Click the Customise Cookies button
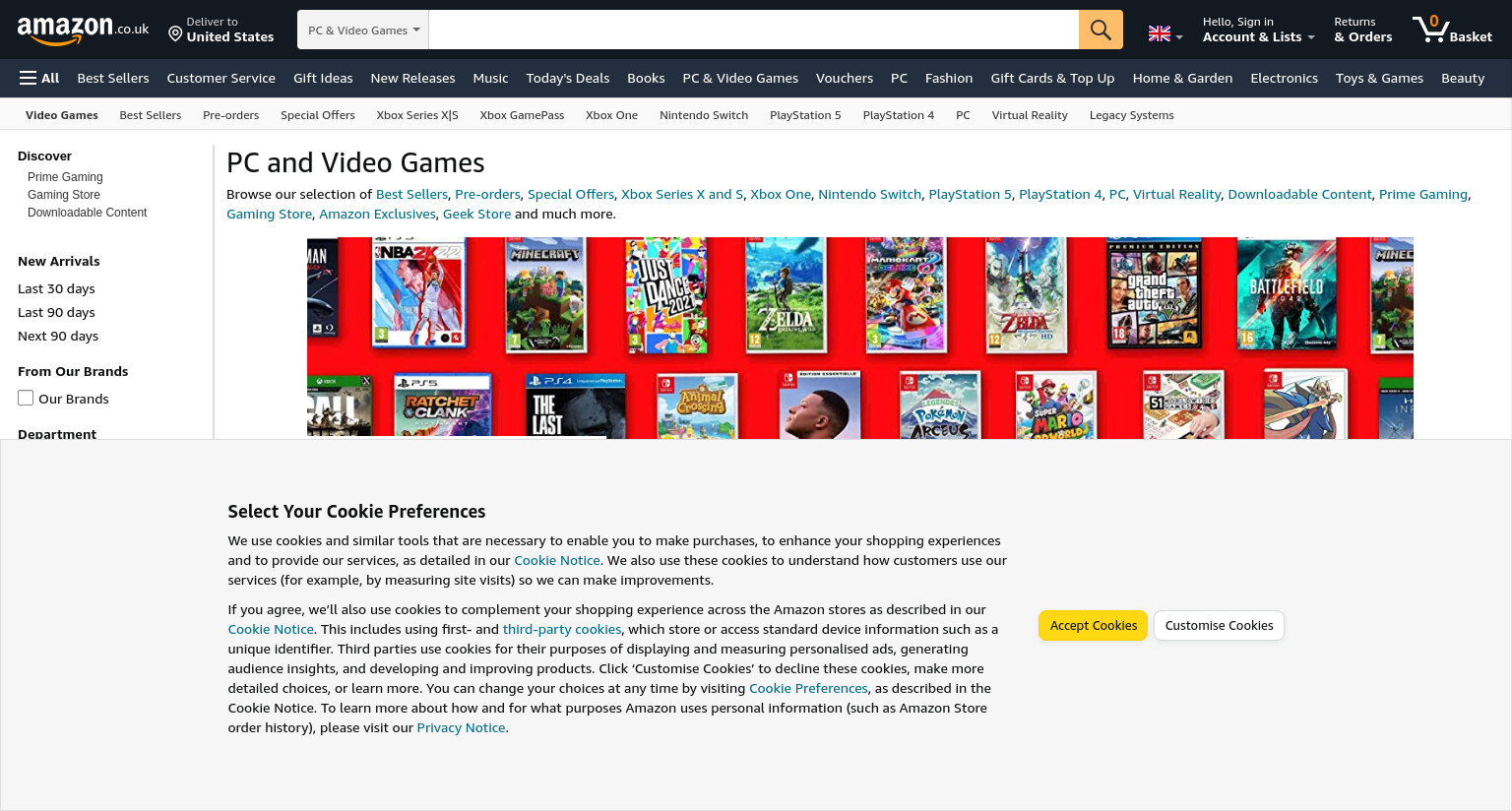The image size is (1512, 811). (x=1219, y=625)
